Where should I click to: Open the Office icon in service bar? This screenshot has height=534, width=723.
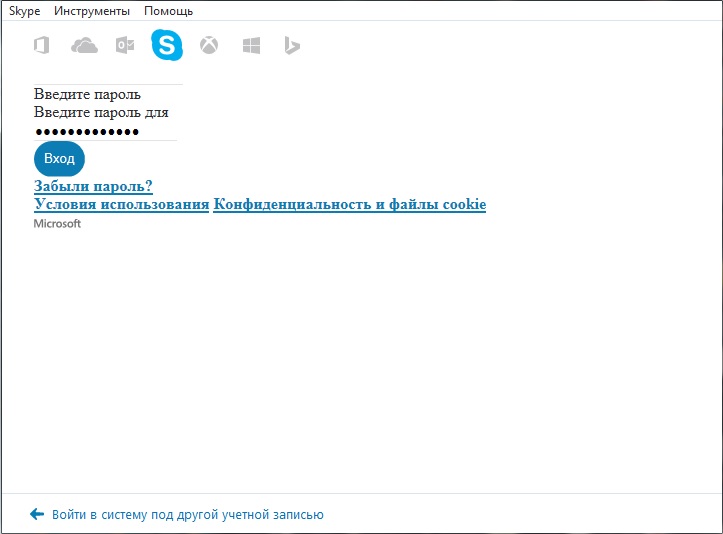click(41, 45)
